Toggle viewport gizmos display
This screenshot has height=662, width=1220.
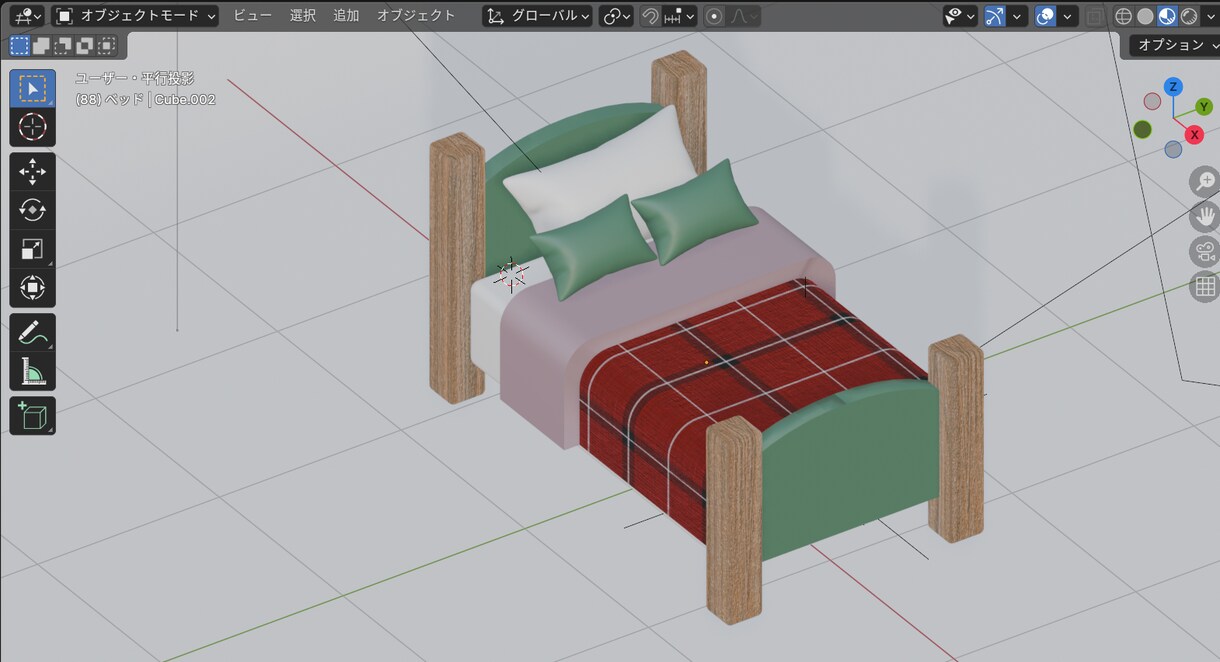point(995,16)
